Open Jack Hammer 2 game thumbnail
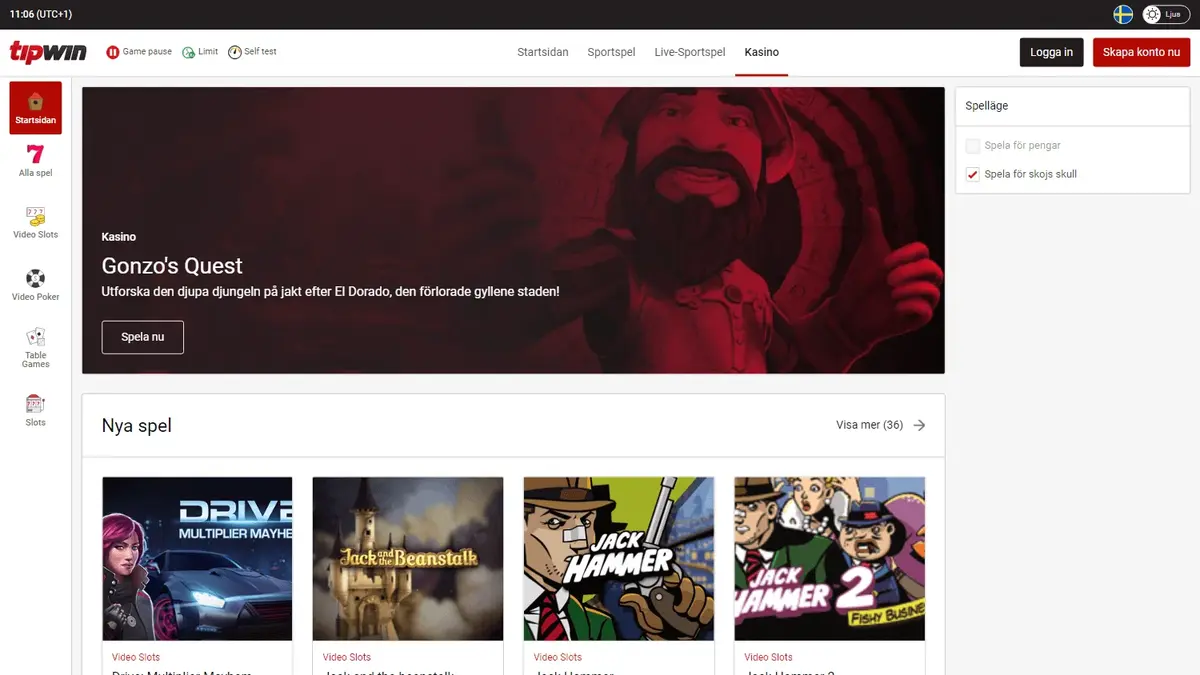 pos(830,559)
